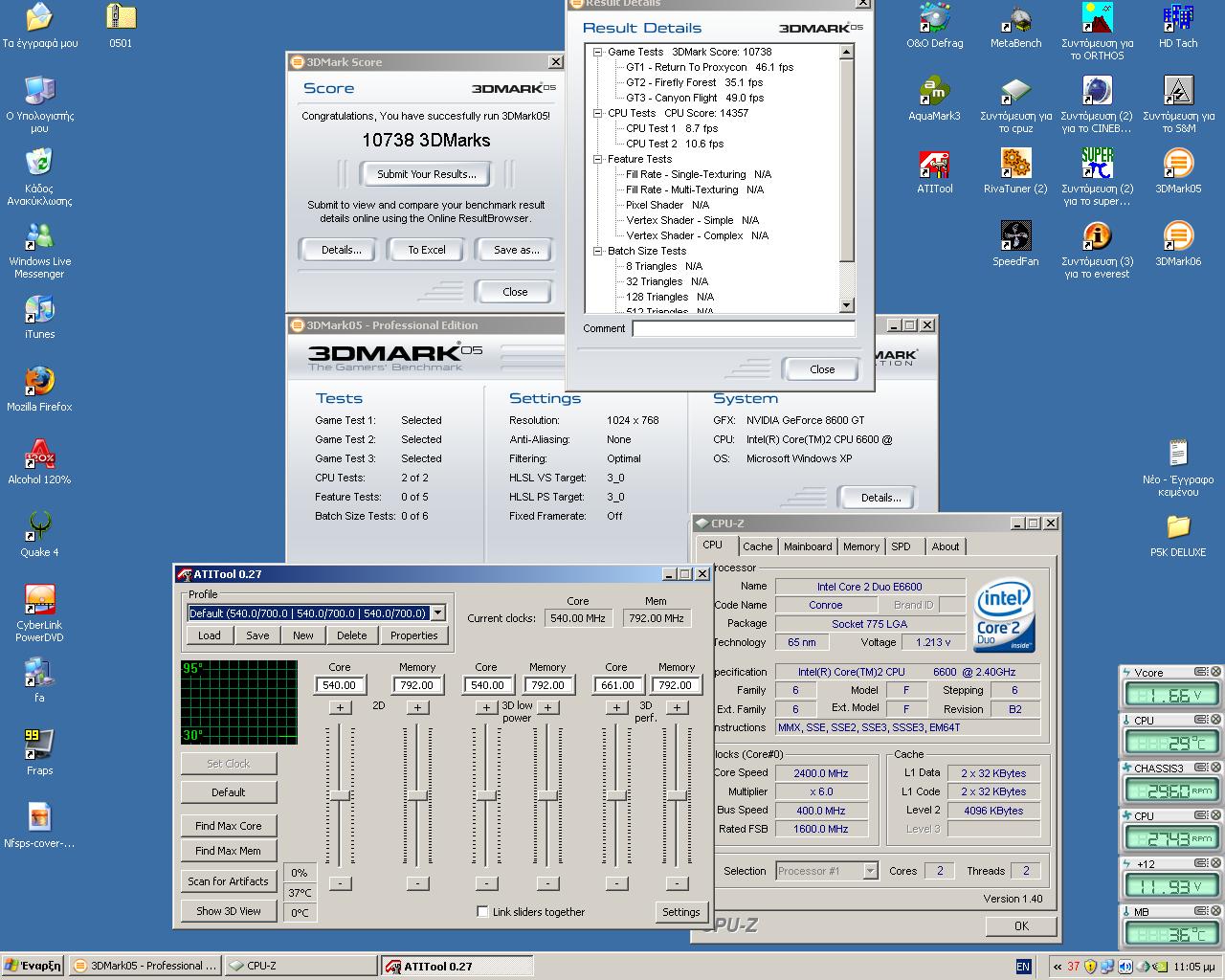This screenshot has width=1225, height=980.
Task: Adjust the 3D low power Memory slider
Action: [x=547, y=795]
